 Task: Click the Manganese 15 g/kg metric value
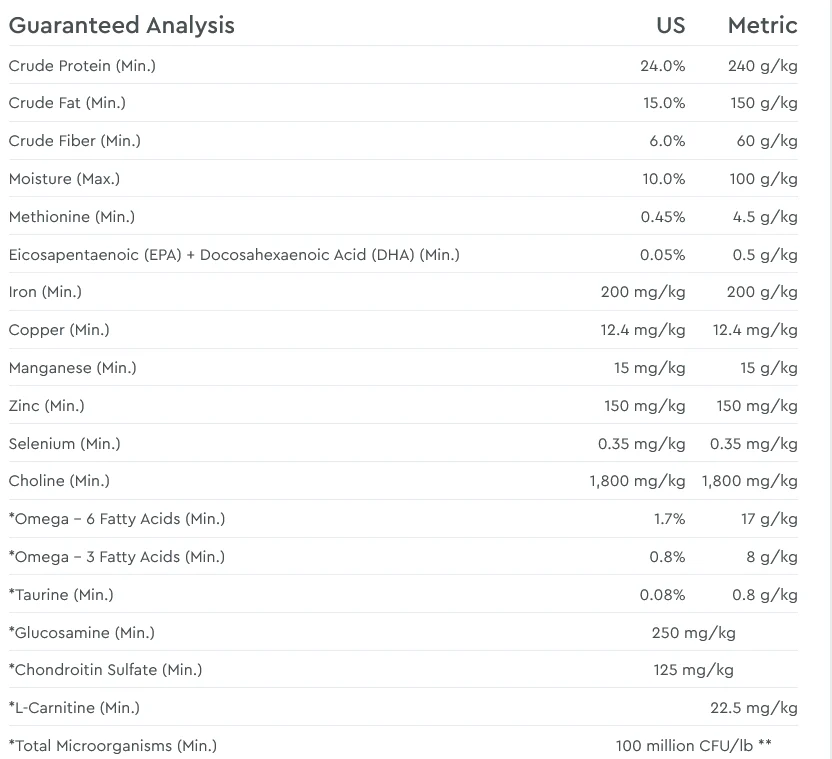769,368
